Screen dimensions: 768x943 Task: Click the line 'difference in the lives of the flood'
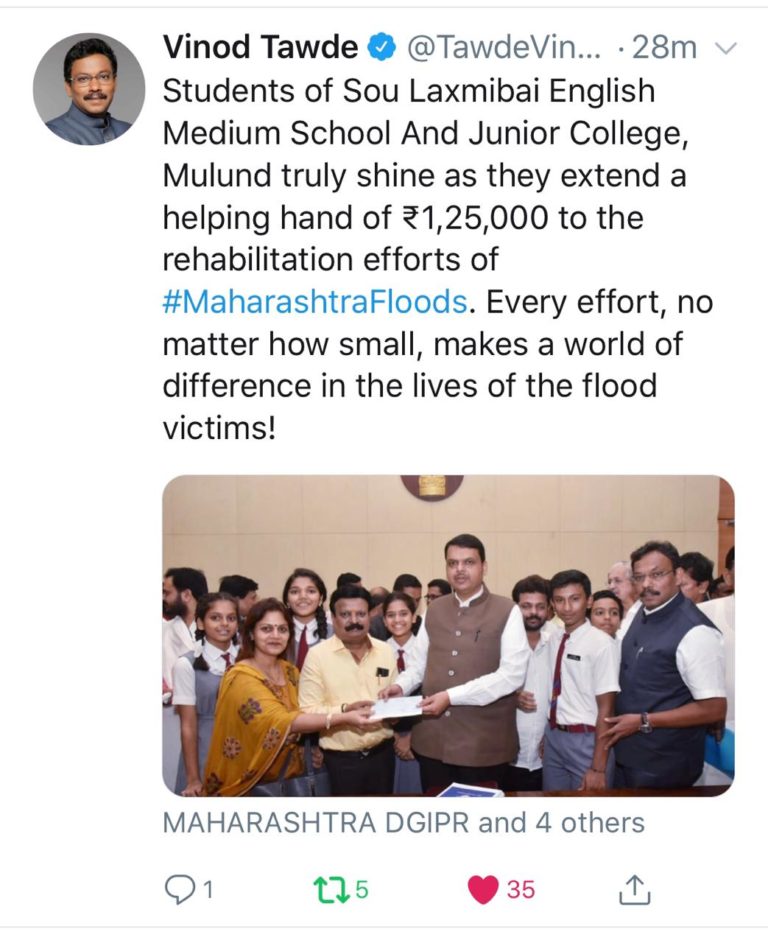(410, 385)
